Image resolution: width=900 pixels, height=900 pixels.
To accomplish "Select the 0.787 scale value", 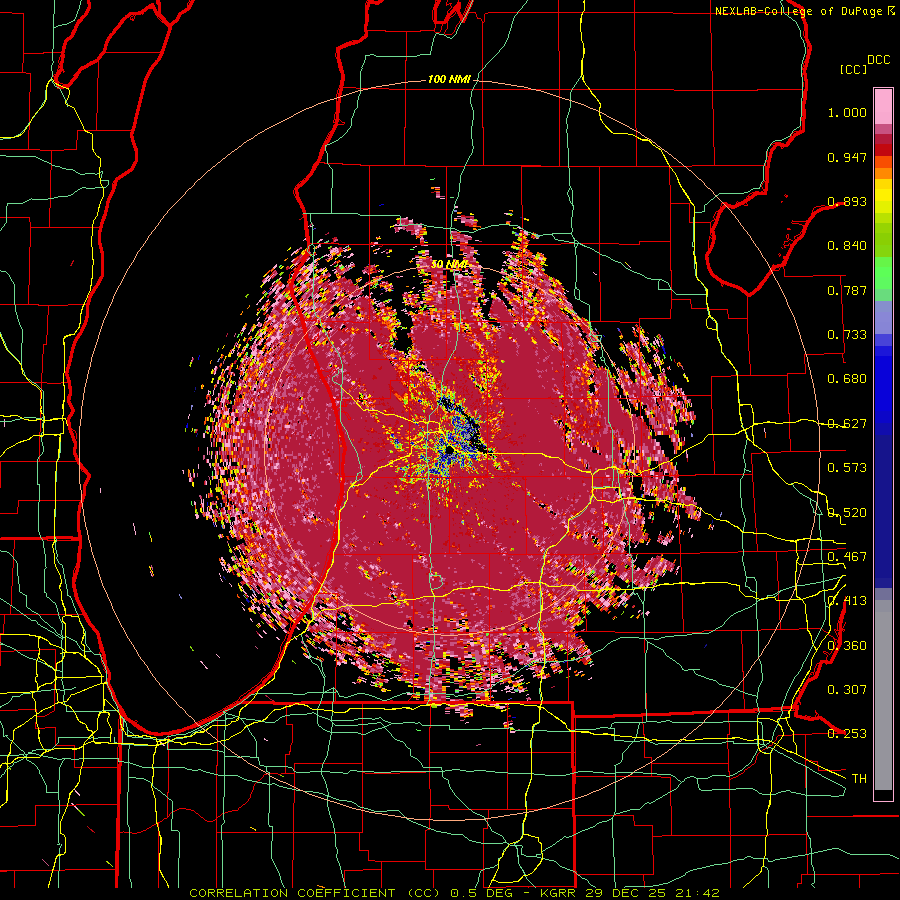I will (847, 290).
